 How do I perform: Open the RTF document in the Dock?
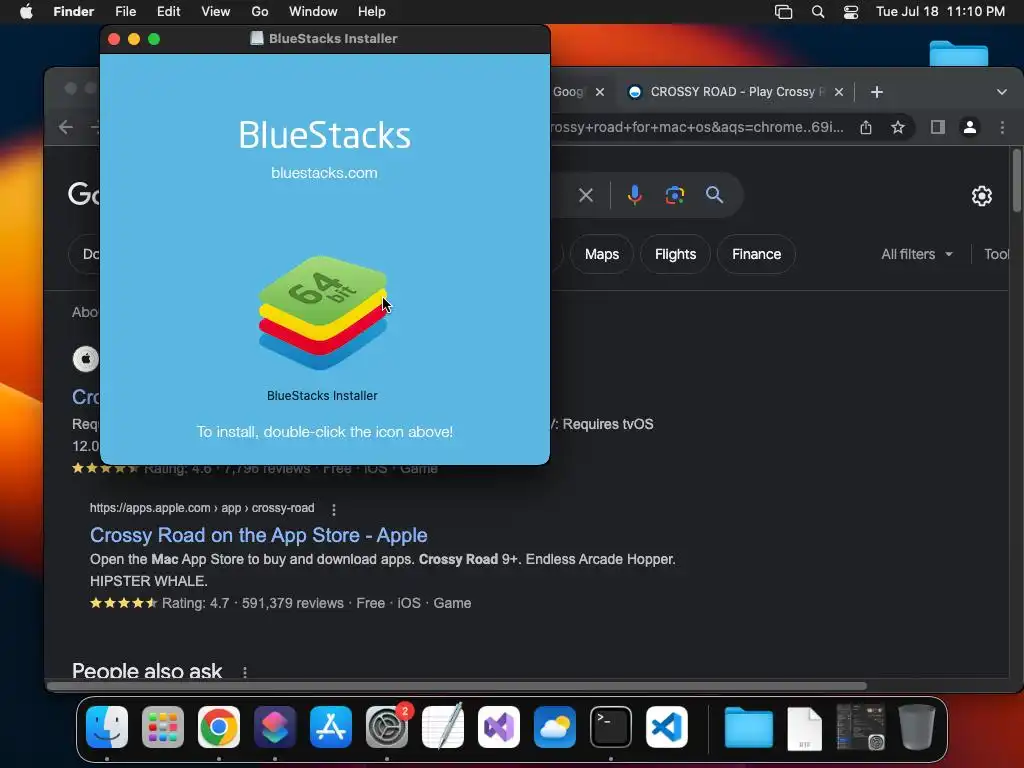[x=805, y=728]
